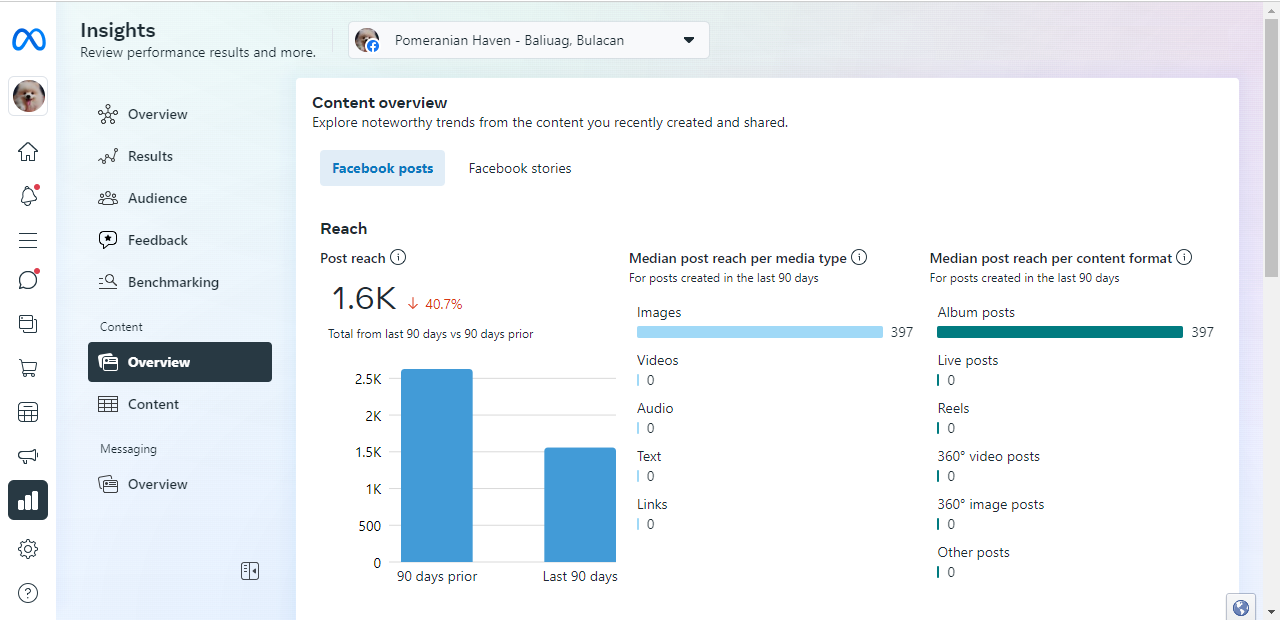Click the Help question mark icon
Screen dimensions: 1280x620
click(x=28, y=593)
